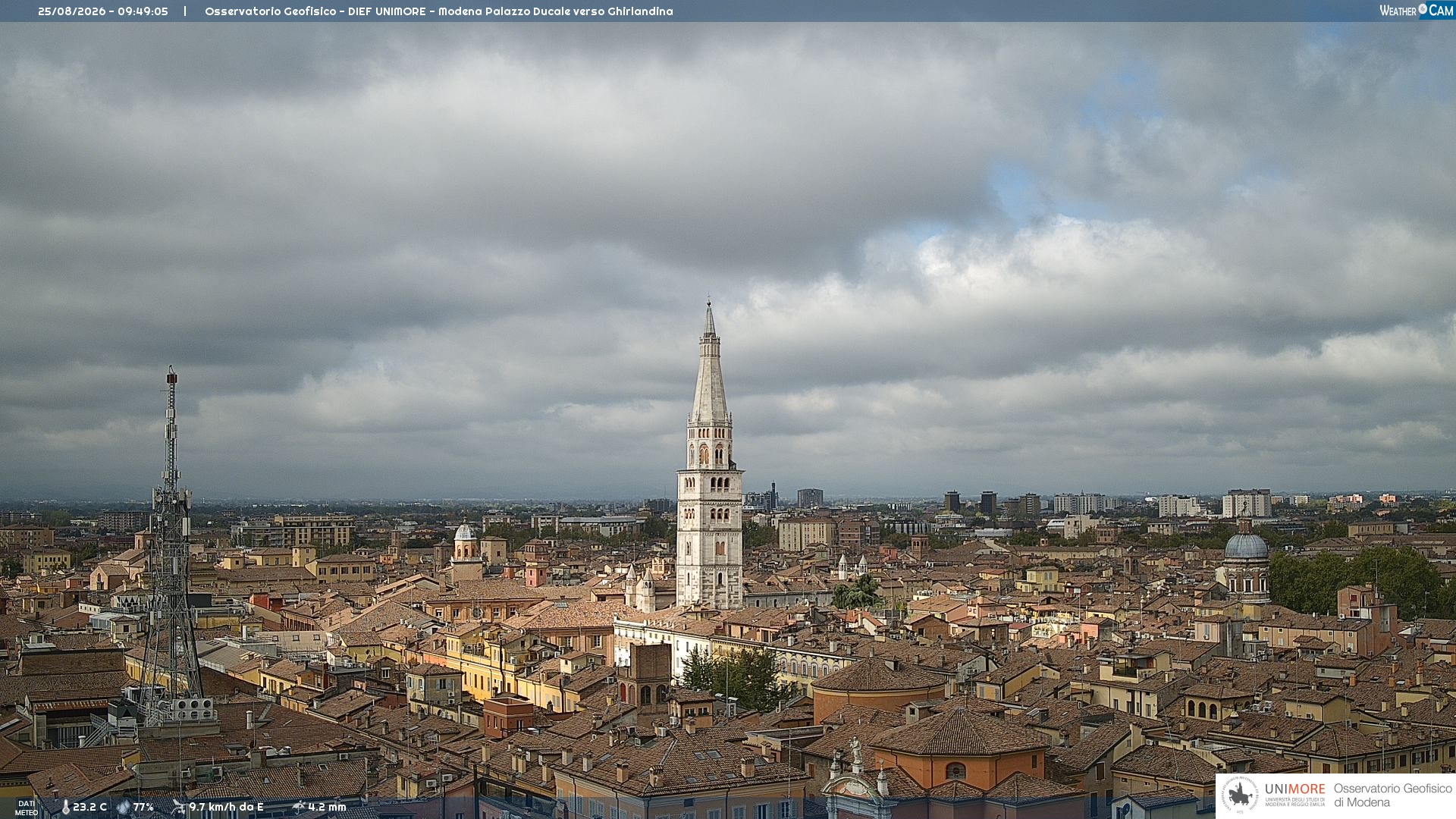Click the 9.7 km/h da E wind reading
The width and height of the screenshot is (1456, 819).
coord(226,807)
